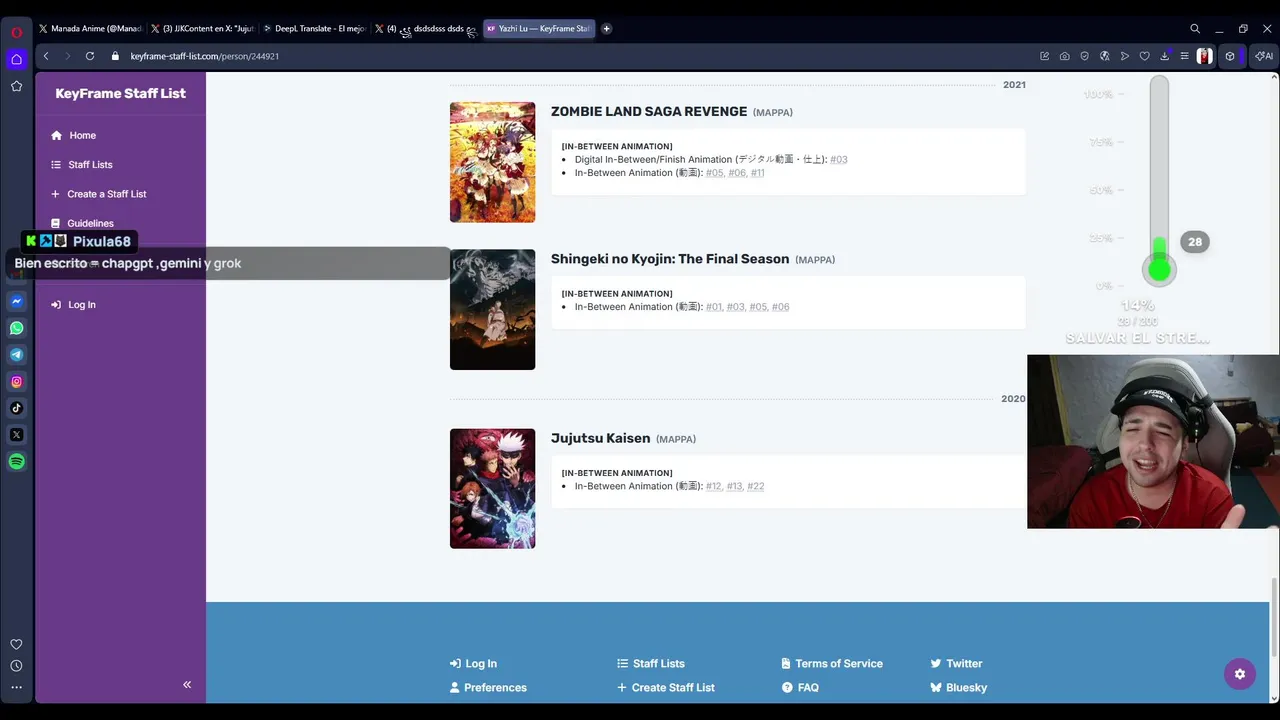Collapse the sidebar with double chevron
This screenshot has height=720, width=1280.
click(187, 685)
